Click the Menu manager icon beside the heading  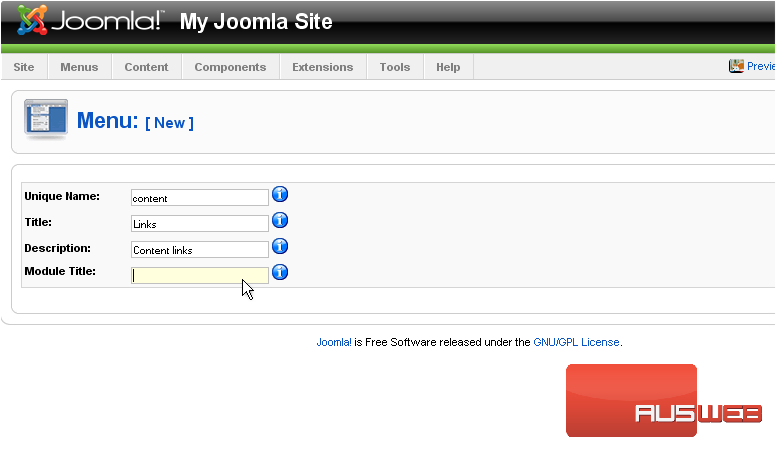(46, 120)
